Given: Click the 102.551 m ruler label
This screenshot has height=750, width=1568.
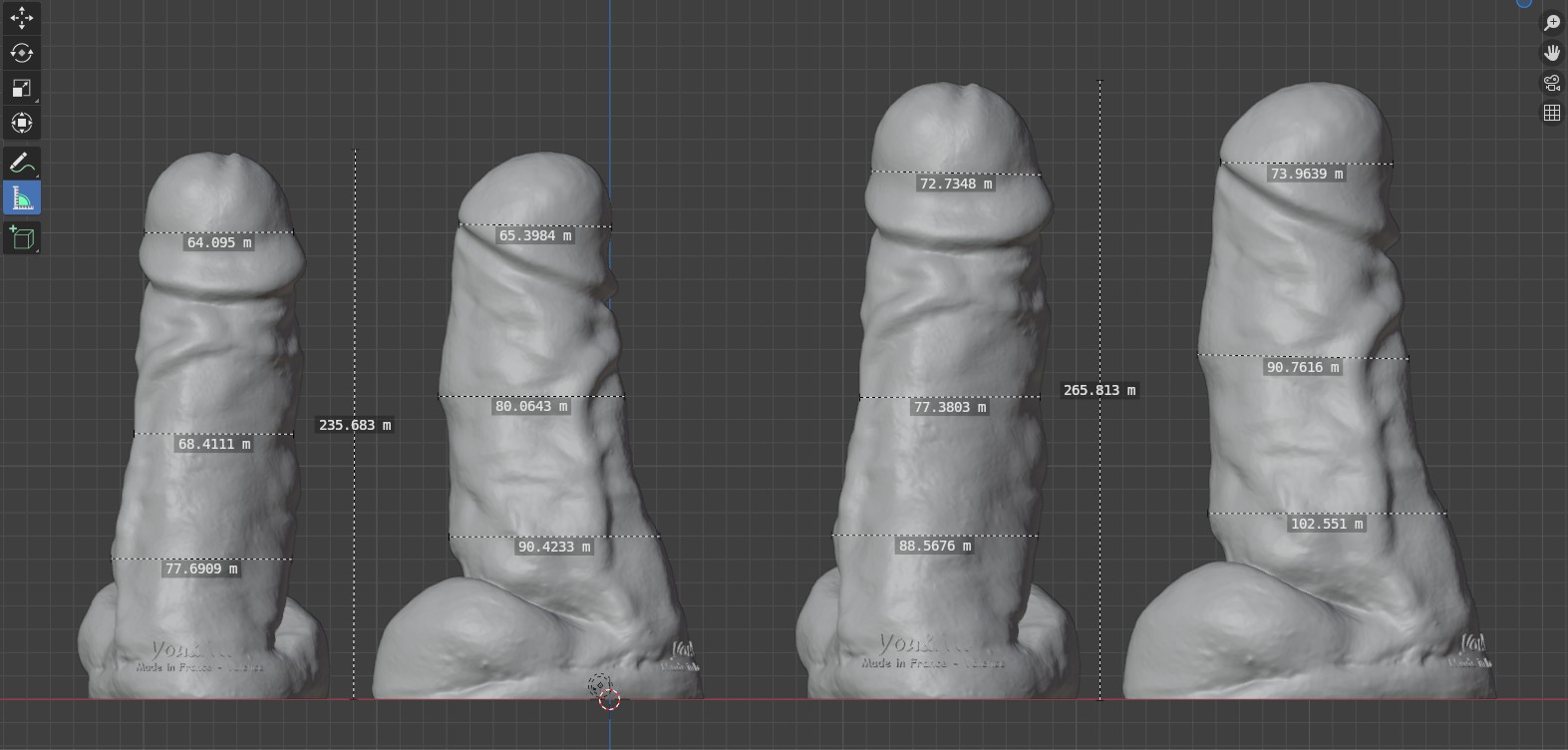Looking at the screenshot, I should (1326, 524).
